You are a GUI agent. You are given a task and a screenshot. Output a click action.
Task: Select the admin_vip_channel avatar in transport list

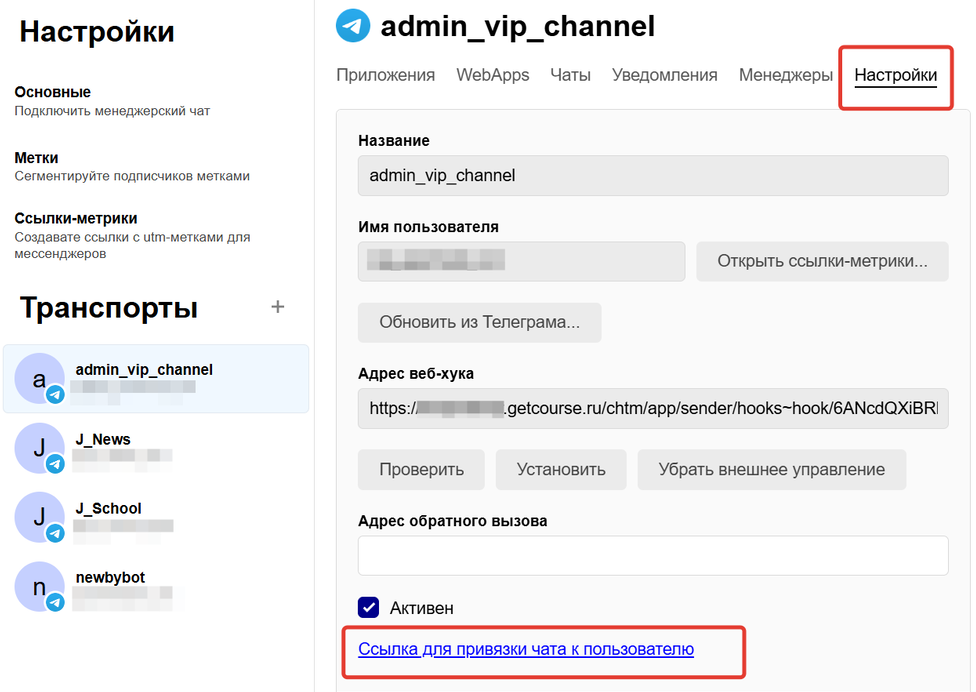click(x=38, y=379)
